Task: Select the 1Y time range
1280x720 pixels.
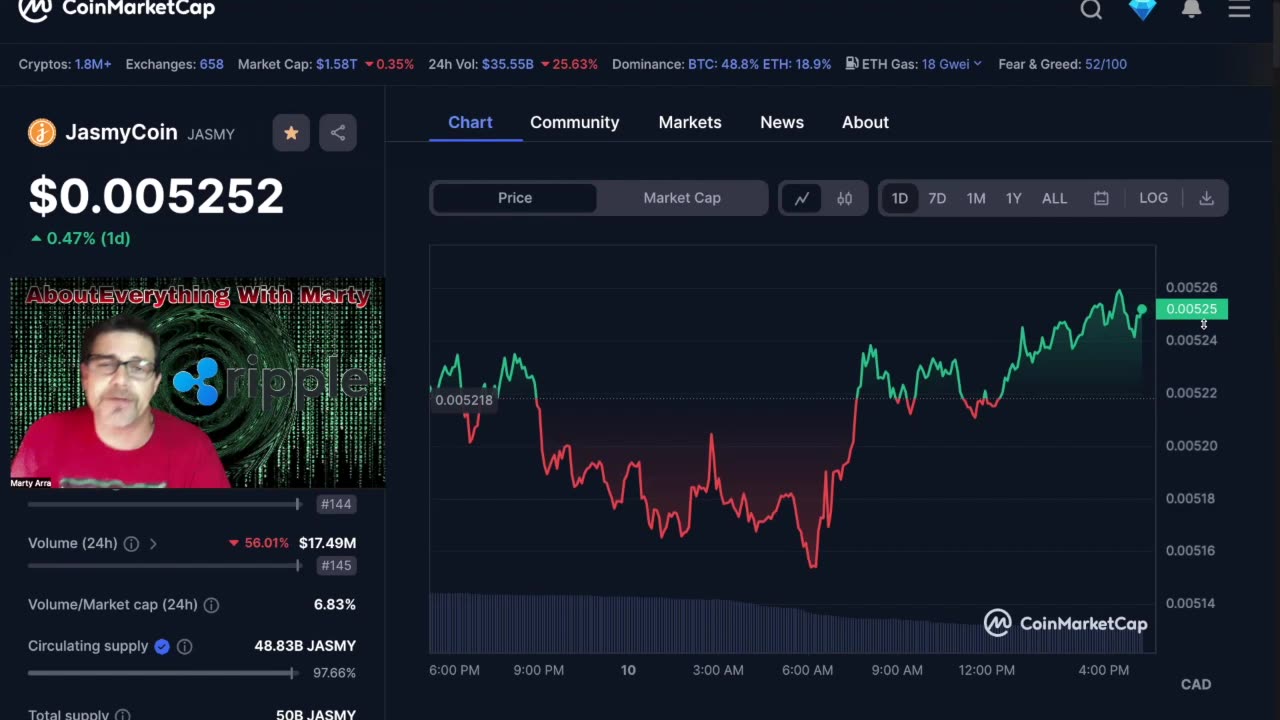Action: point(1014,198)
